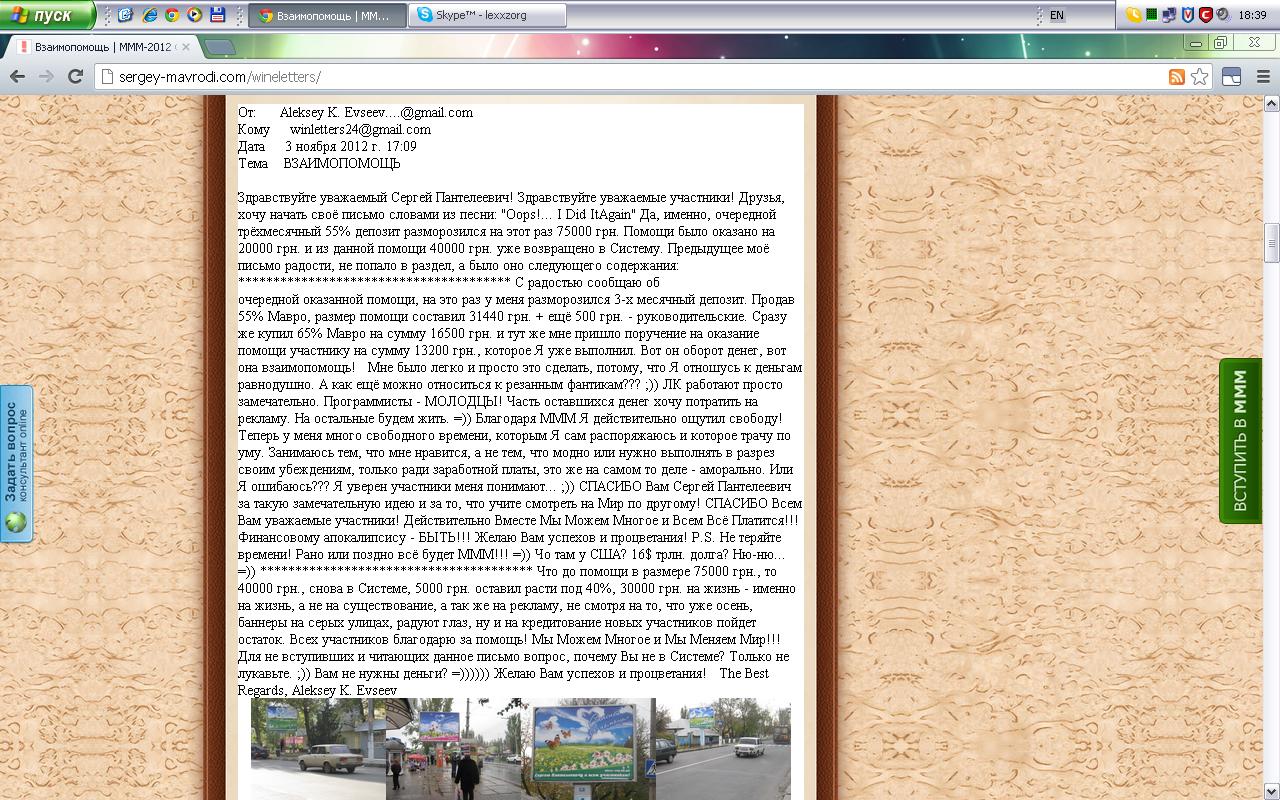Change the EN keyboard language indicator
The height and width of the screenshot is (800, 1280).
click(x=1057, y=15)
